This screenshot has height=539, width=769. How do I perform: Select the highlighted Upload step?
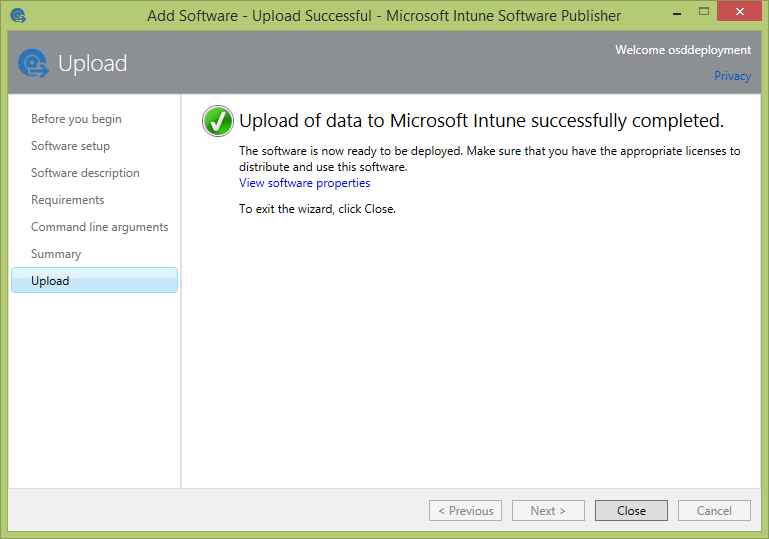coord(94,281)
